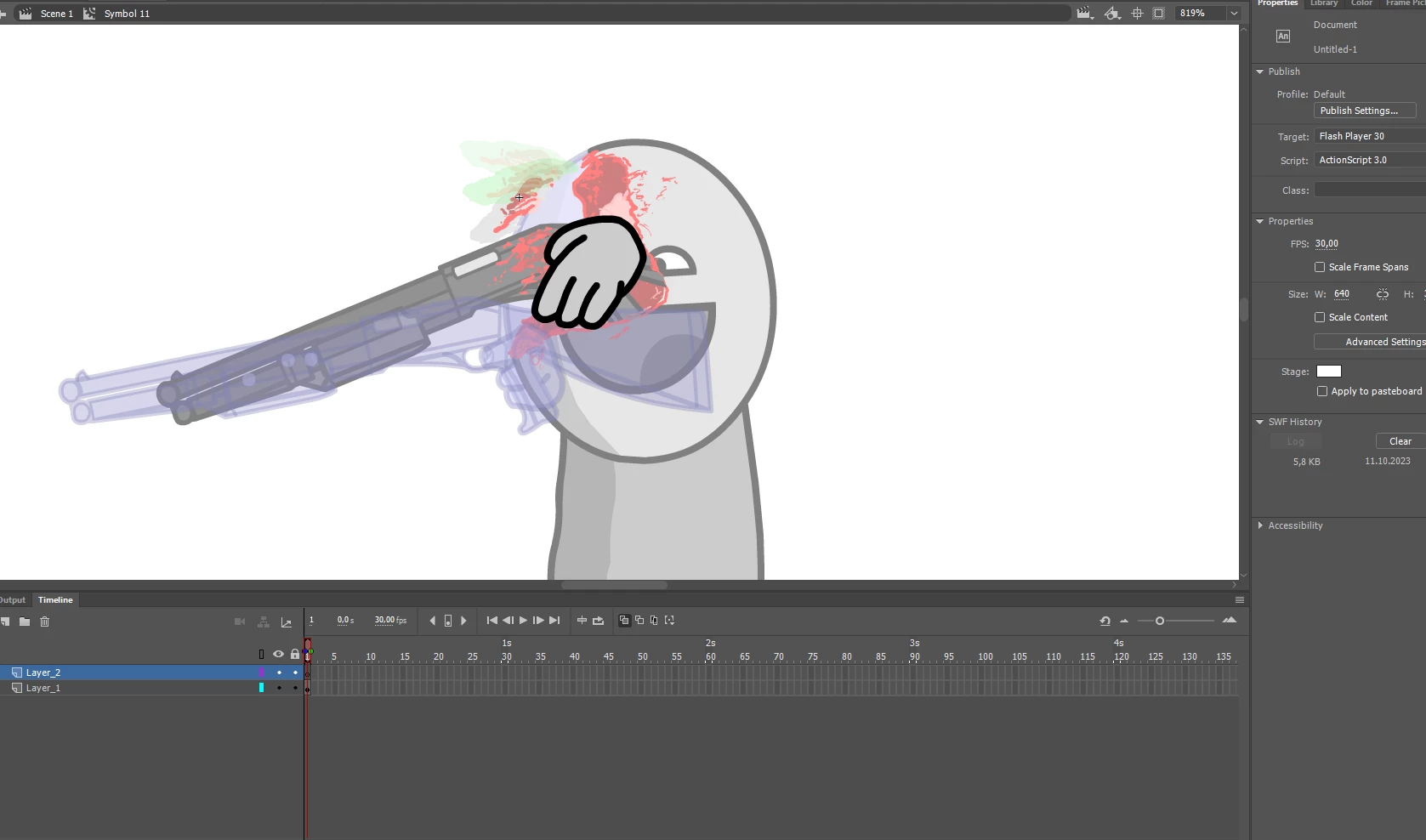
Task: Open the Target Flash Player dropdown
Action: coord(1370,136)
